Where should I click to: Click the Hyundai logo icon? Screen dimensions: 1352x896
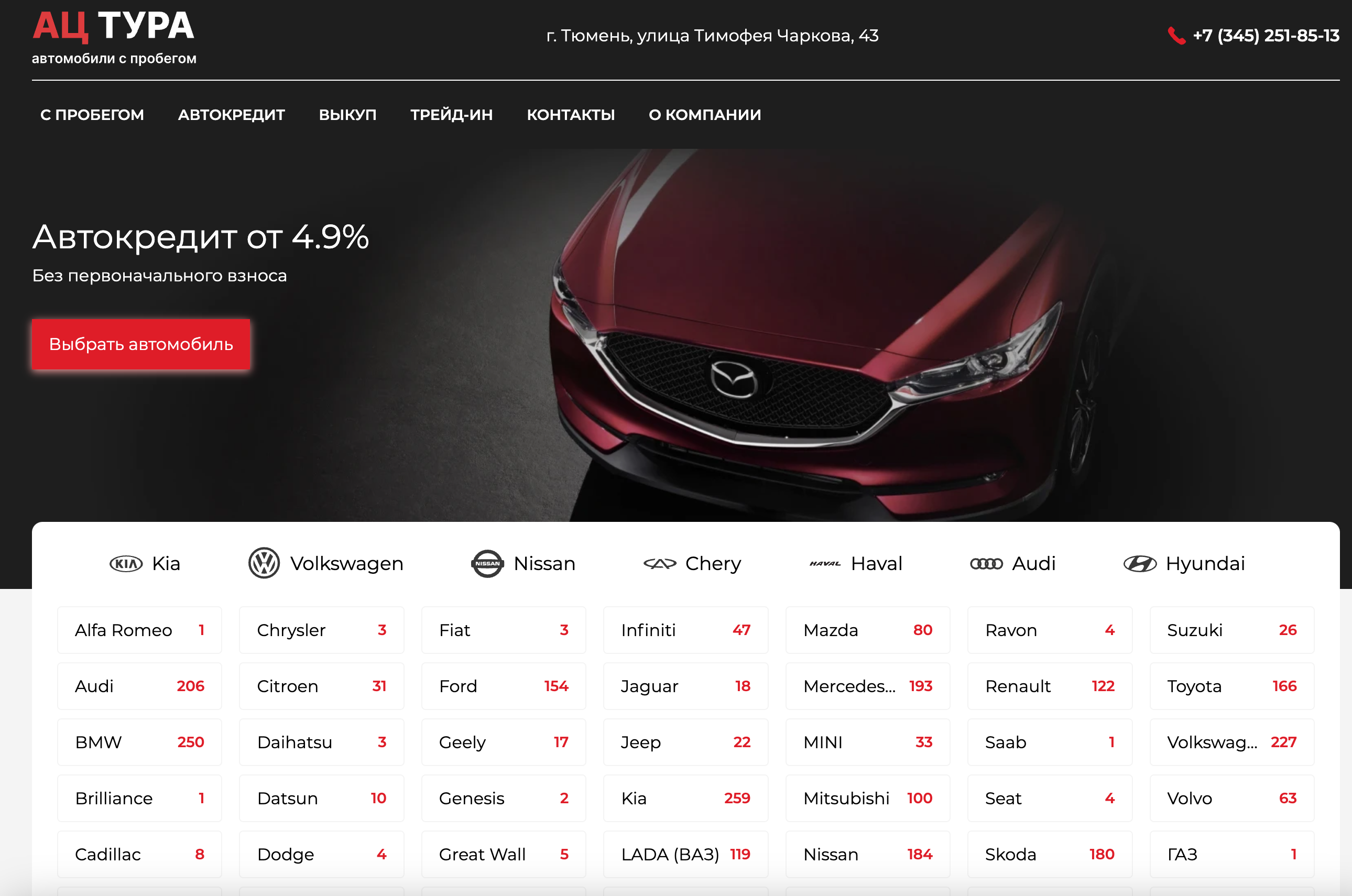[1140, 564]
